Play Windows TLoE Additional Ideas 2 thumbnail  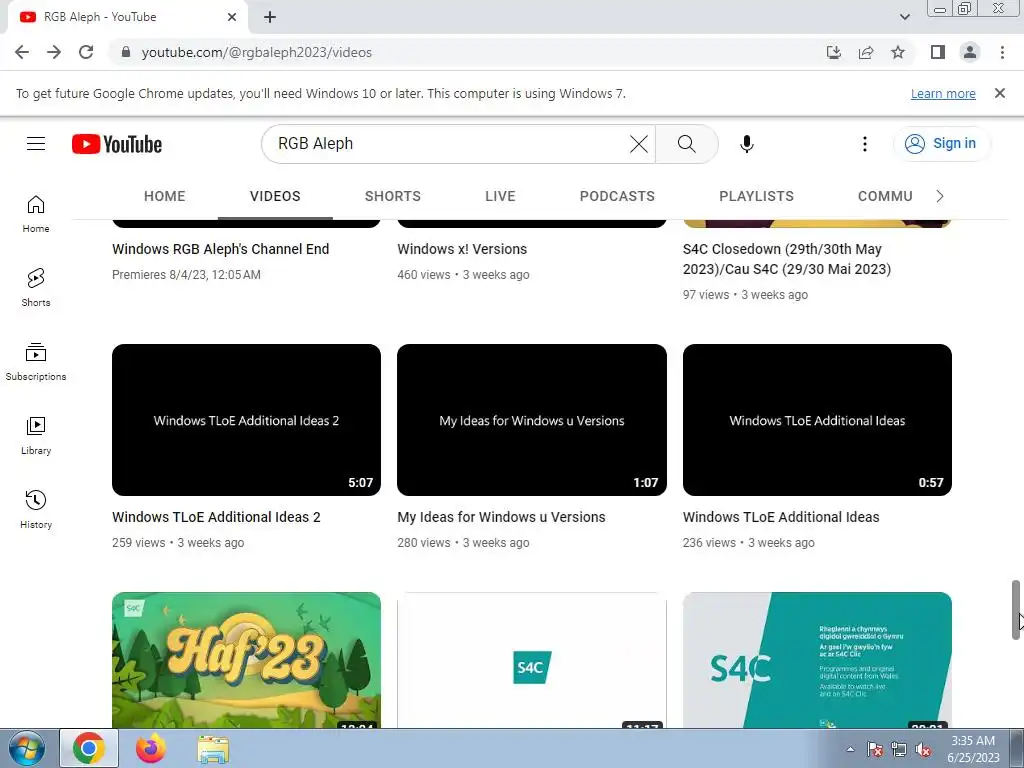click(246, 420)
